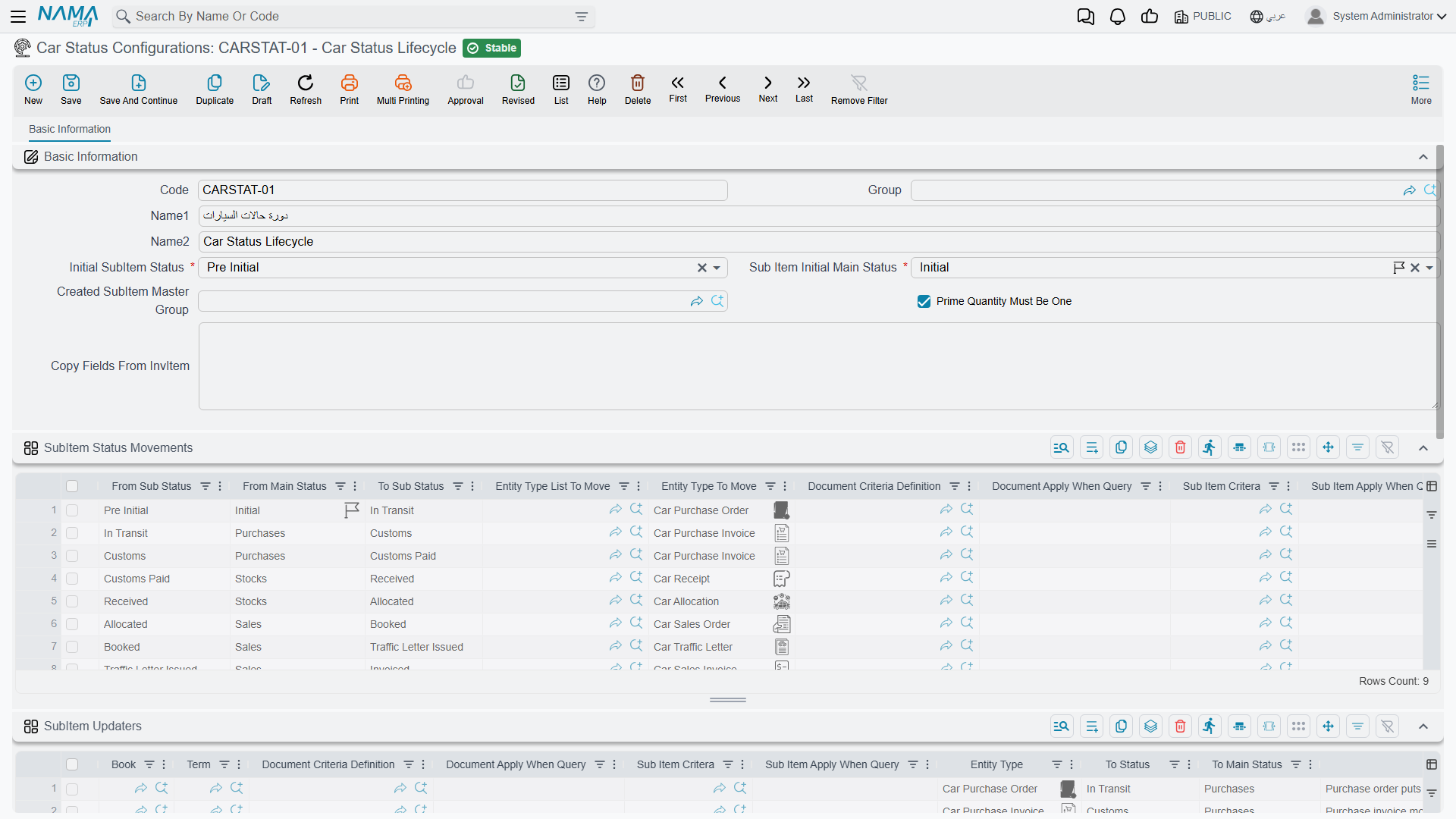Click Save And Continue
The height and width of the screenshot is (819, 1456).
click(139, 89)
